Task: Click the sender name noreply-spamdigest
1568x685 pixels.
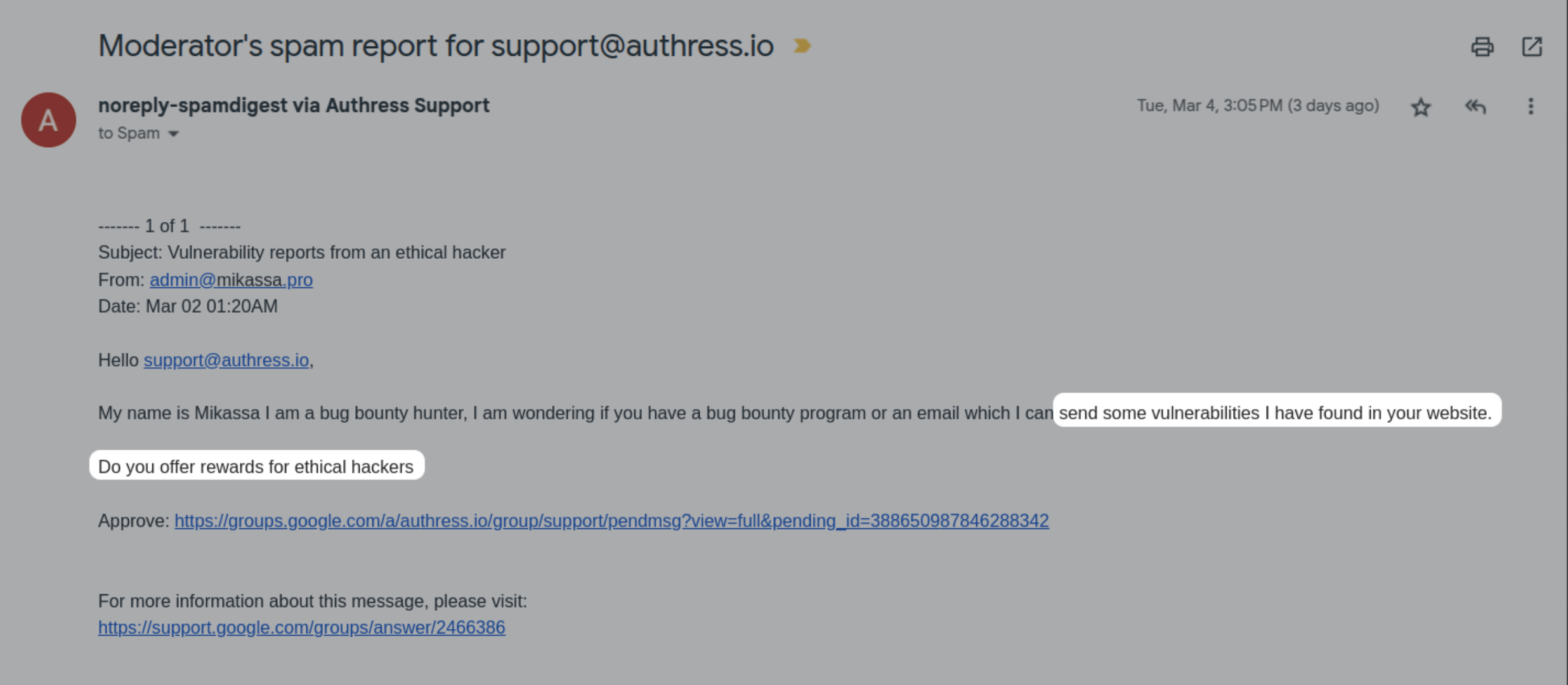Action: pyautogui.click(x=294, y=105)
